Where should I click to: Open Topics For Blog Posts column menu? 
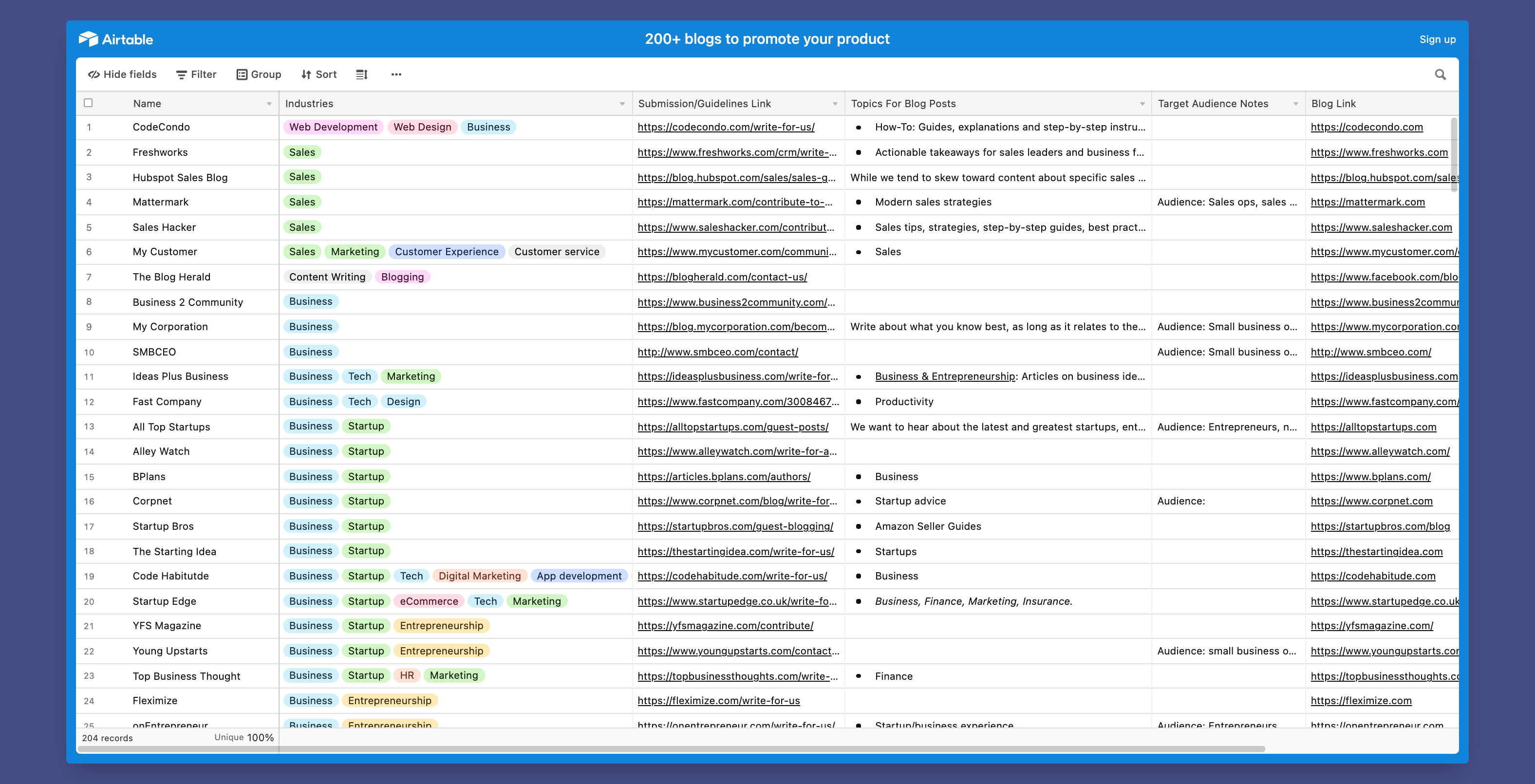(1142, 104)
